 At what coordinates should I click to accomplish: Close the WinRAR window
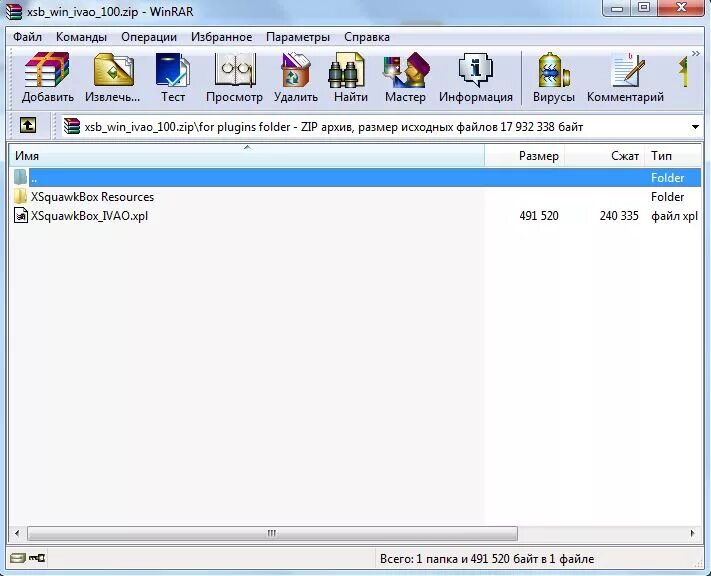tap(682, 8)
